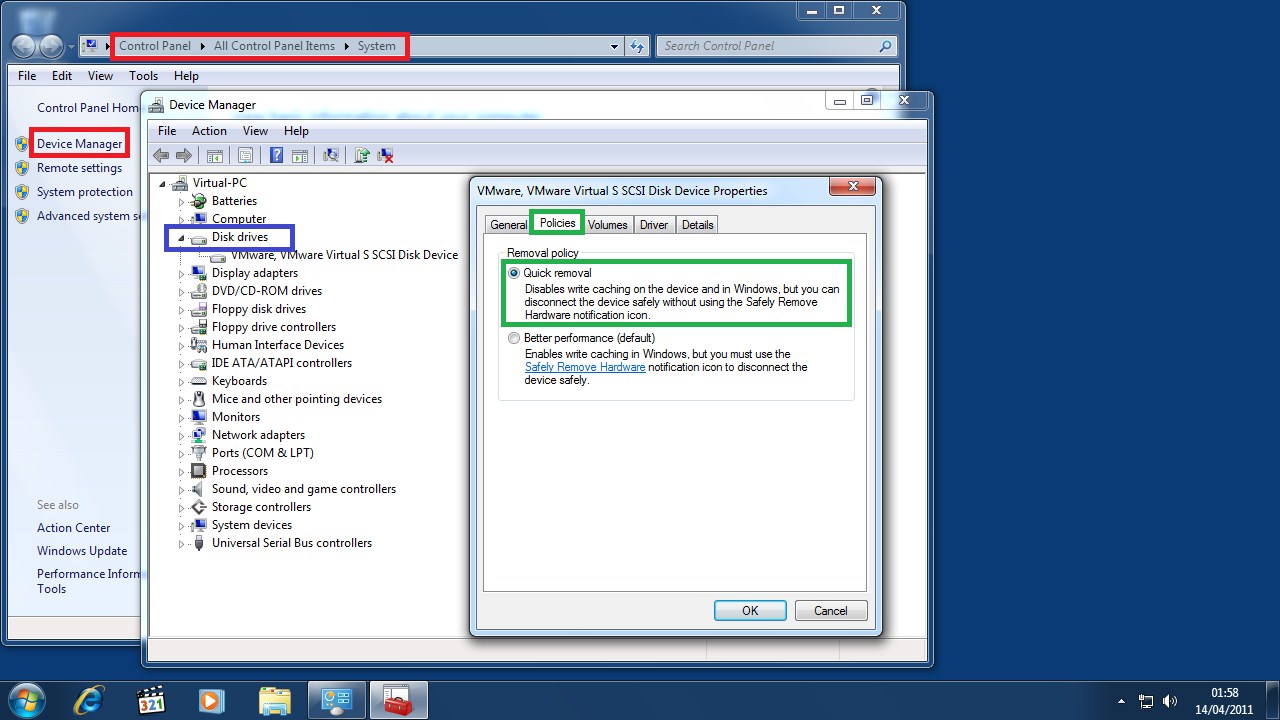The height and width of the screenshot is (720, 1280).
Task: Open the Action menu in Device Manager
Action: pyautogui.click(x=209, y=131)
